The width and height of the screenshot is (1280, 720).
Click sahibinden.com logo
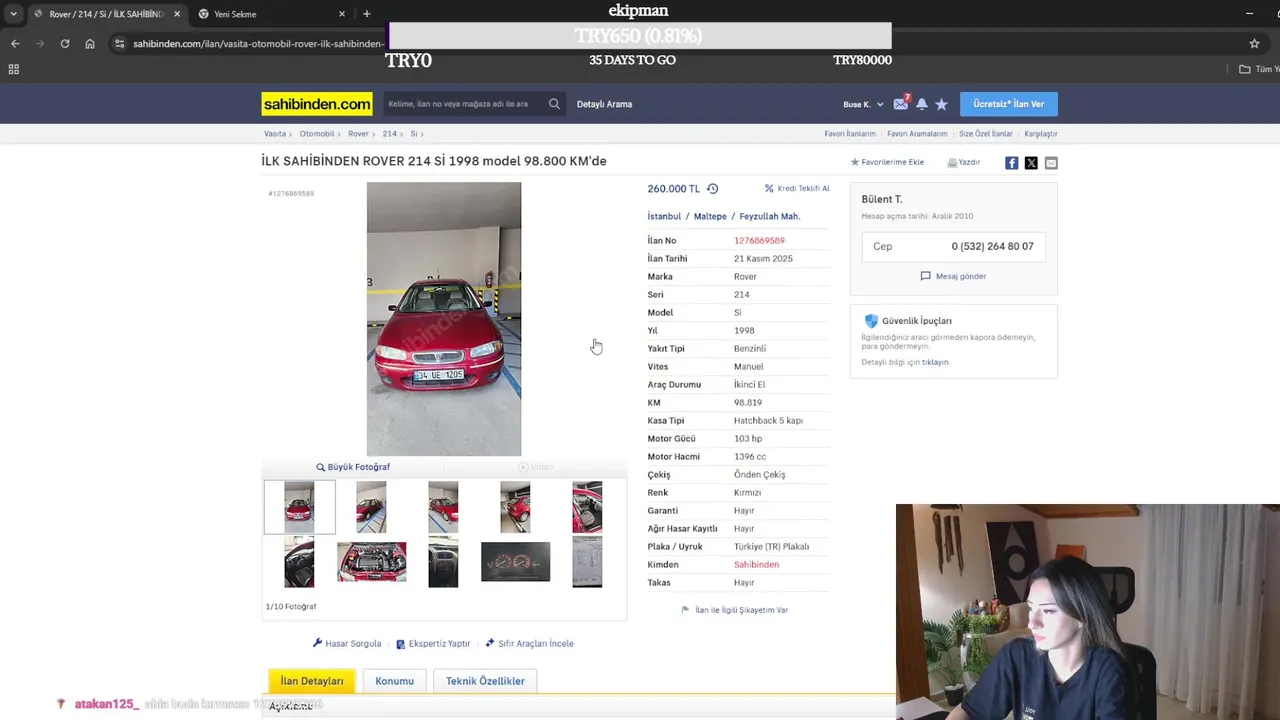pyautogui.click(x=317, y=104)
